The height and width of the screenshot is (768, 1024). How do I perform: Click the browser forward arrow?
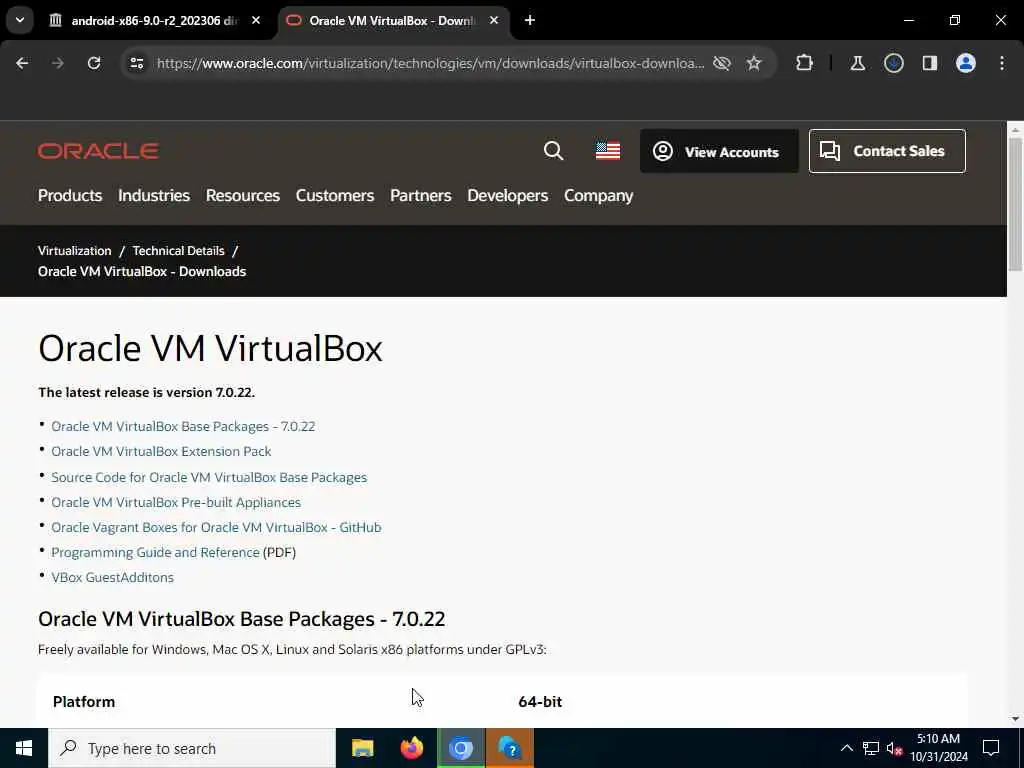tap(58, 63)
